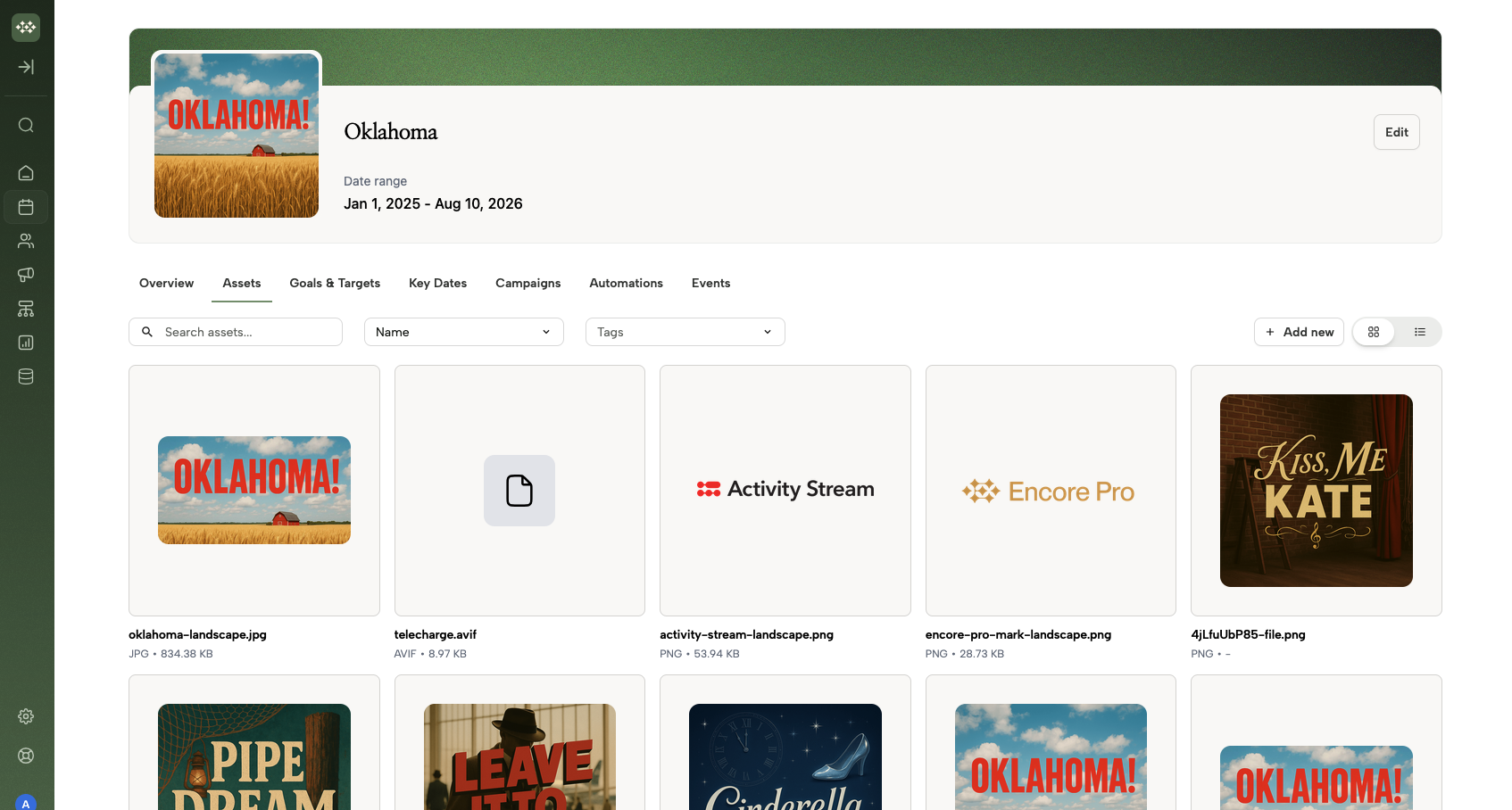Screen dimensions: 1512x810
Task: Open settings gear in the sidebar
Action: point(26,716)
